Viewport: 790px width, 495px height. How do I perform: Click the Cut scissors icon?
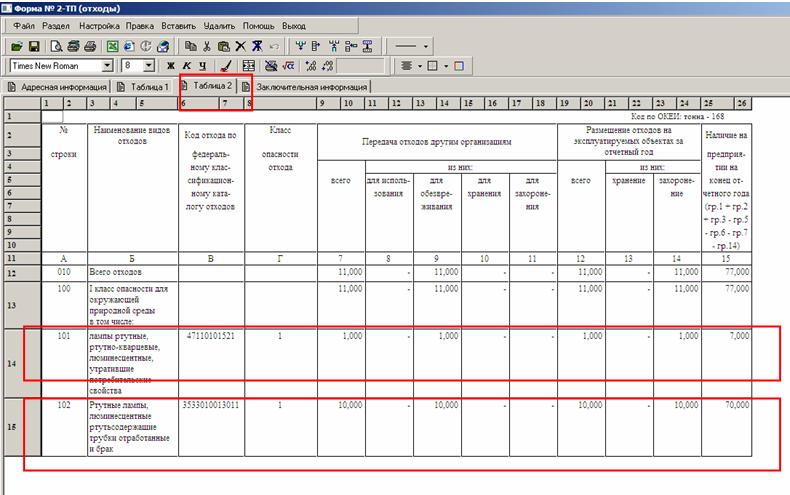click(207, 46)
